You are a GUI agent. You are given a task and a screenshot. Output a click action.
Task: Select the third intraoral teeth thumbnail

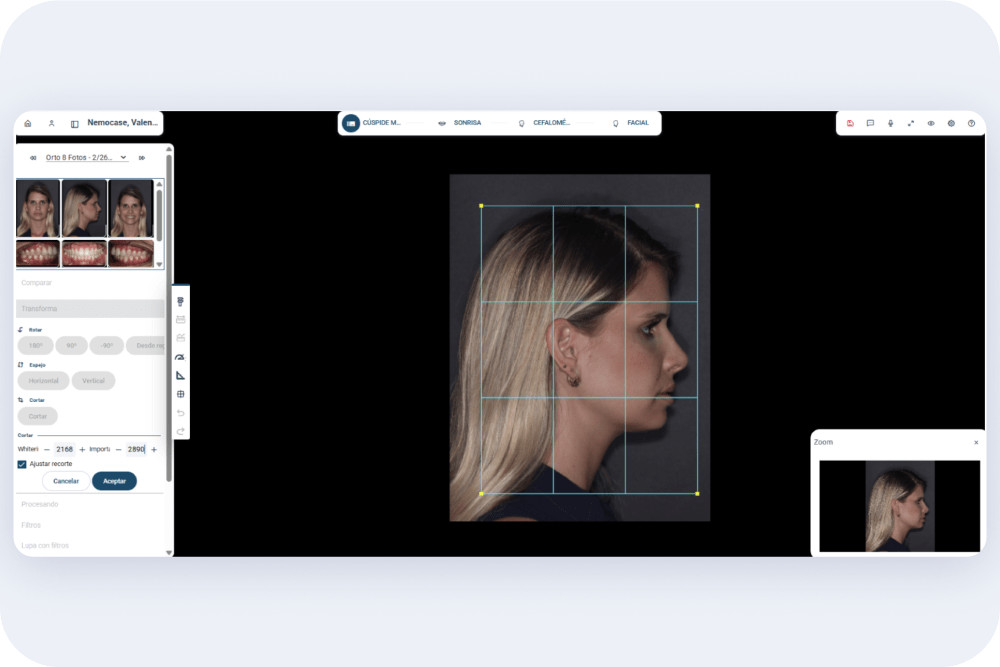[131, 254]
